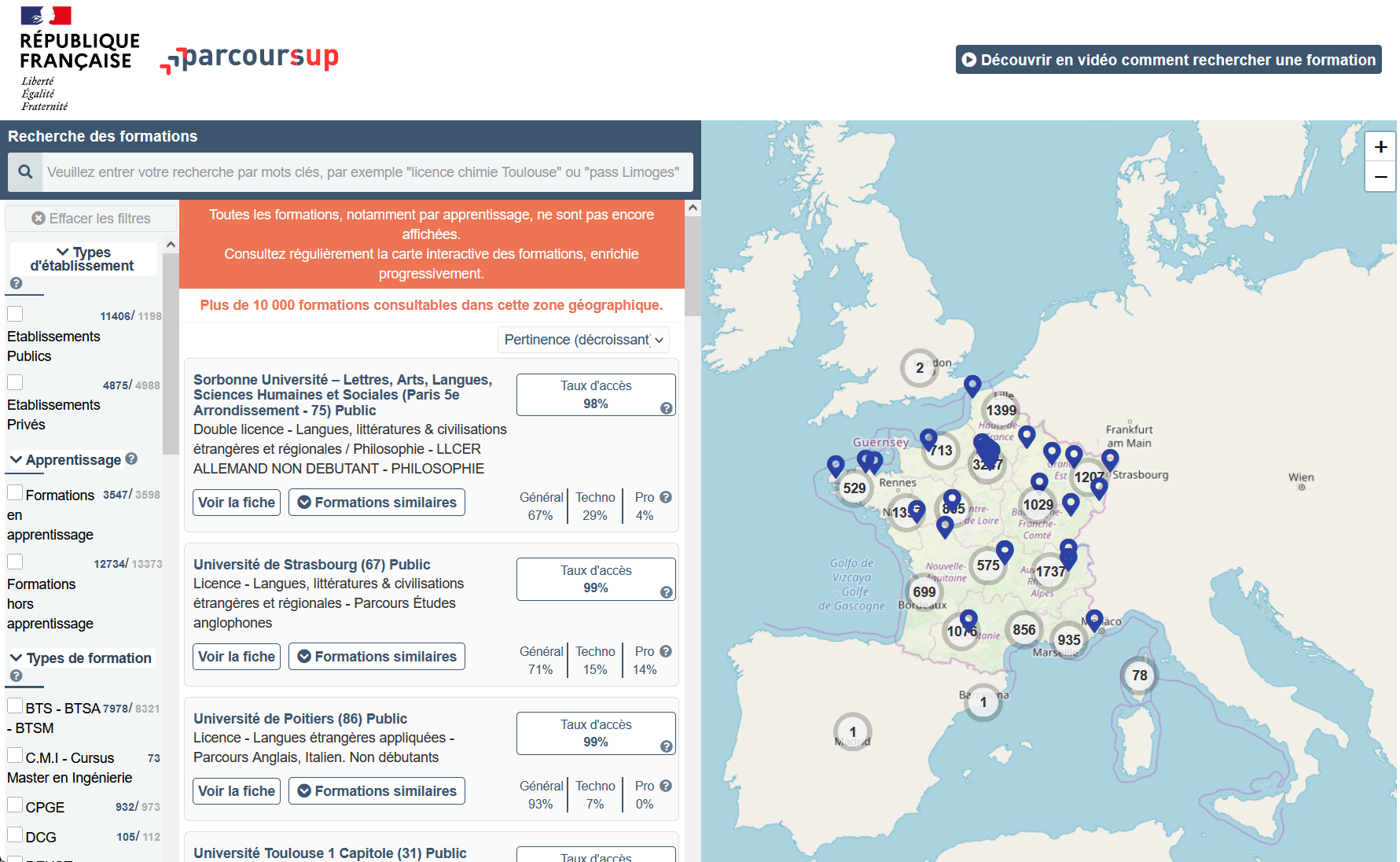Click the 1076 cluster marker near Toulouse
1400x862 pixels.
tap(961, 631)
